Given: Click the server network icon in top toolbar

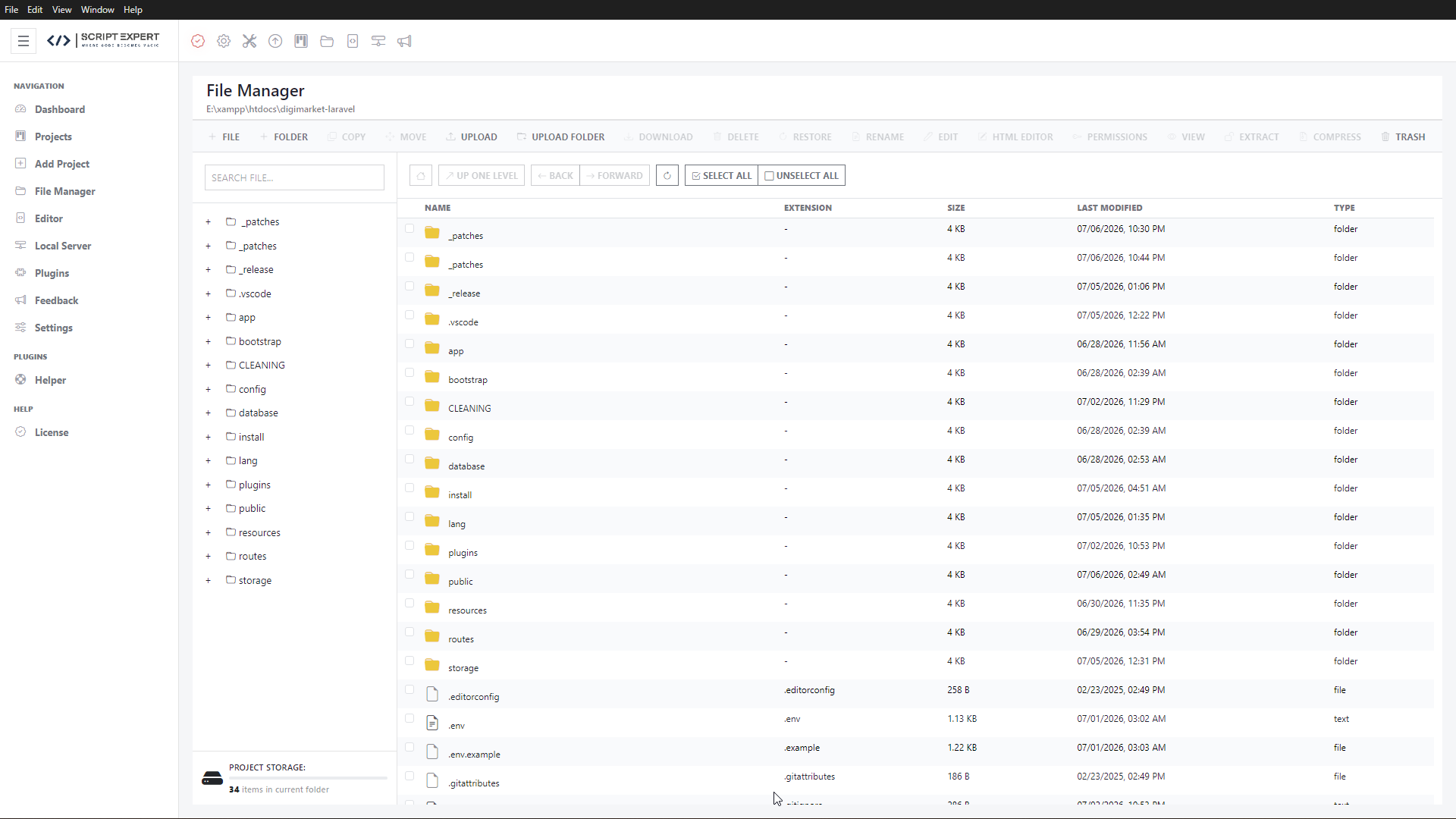Looking at the screenshot, I should point(378,41).
